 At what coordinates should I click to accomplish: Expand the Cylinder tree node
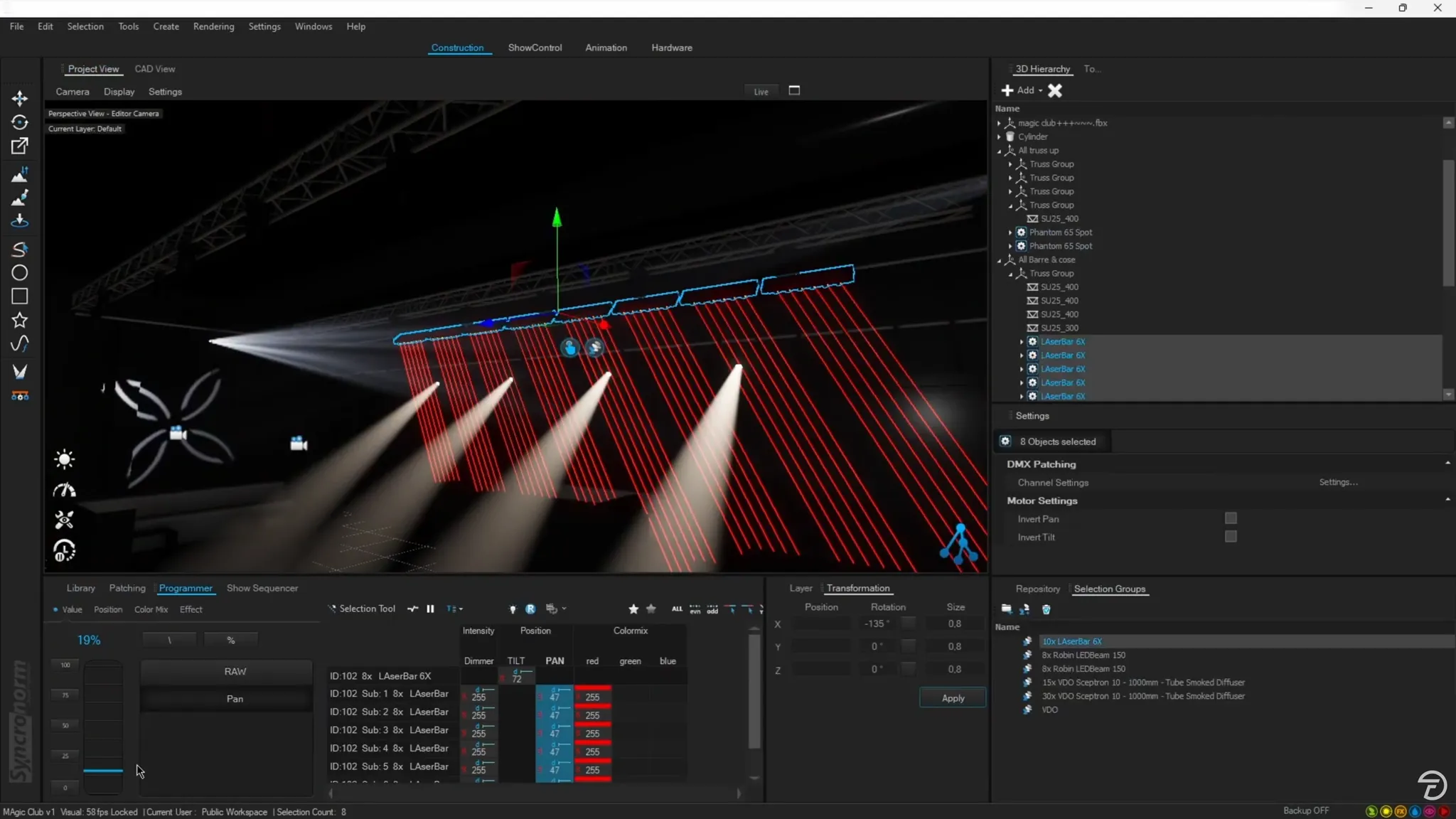click(x=999, y=136)
